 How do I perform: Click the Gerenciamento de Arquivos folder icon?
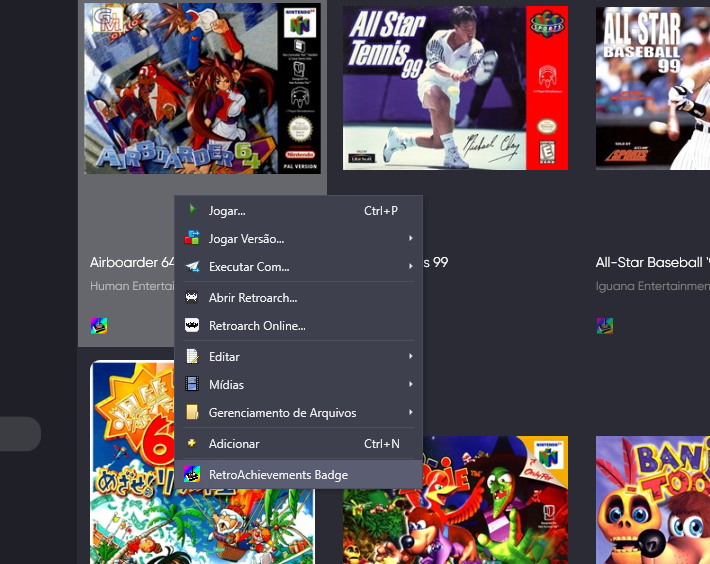192,412
